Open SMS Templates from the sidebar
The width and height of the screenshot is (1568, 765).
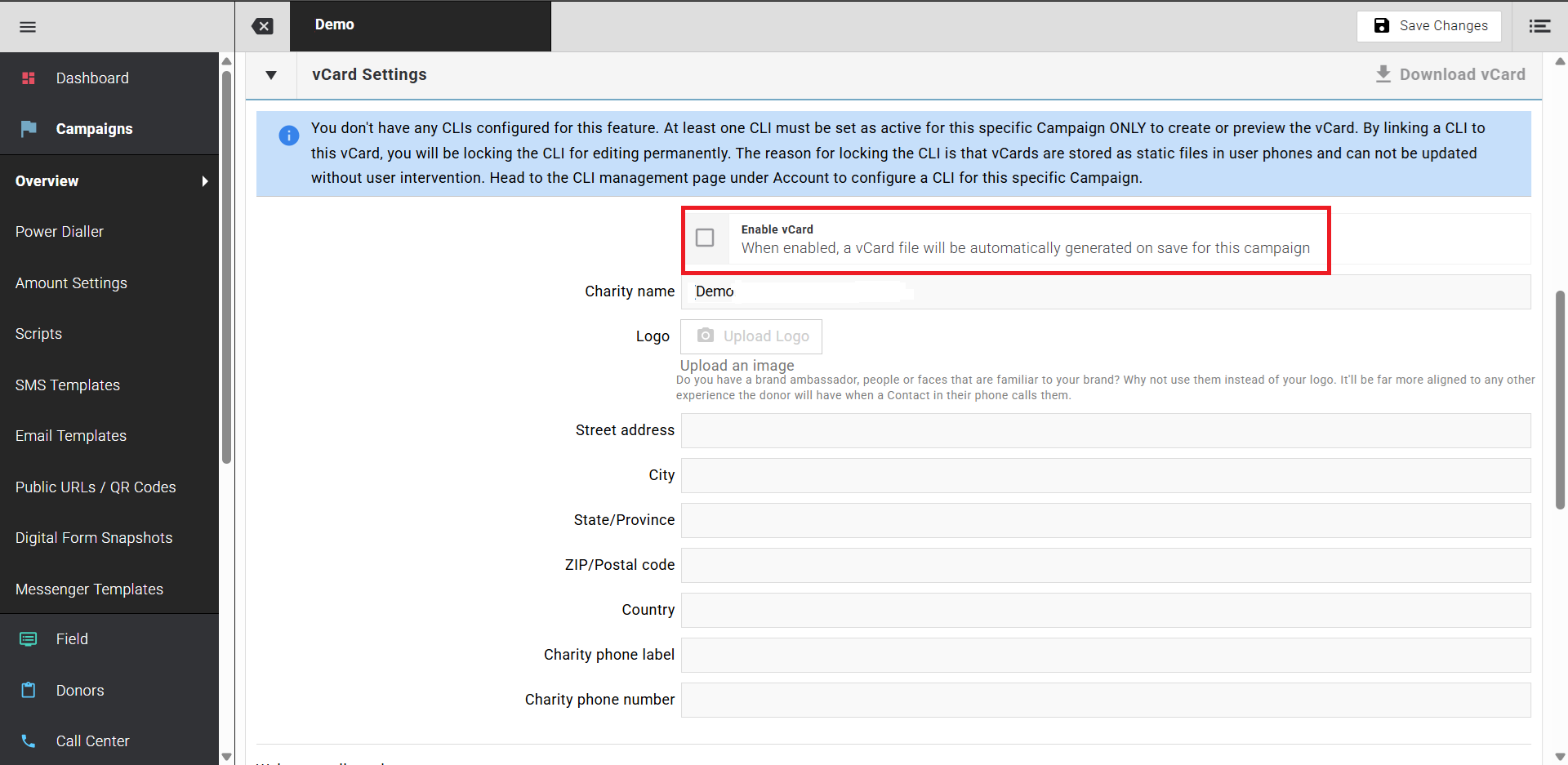pyautogui.click(x=68, y=385)
